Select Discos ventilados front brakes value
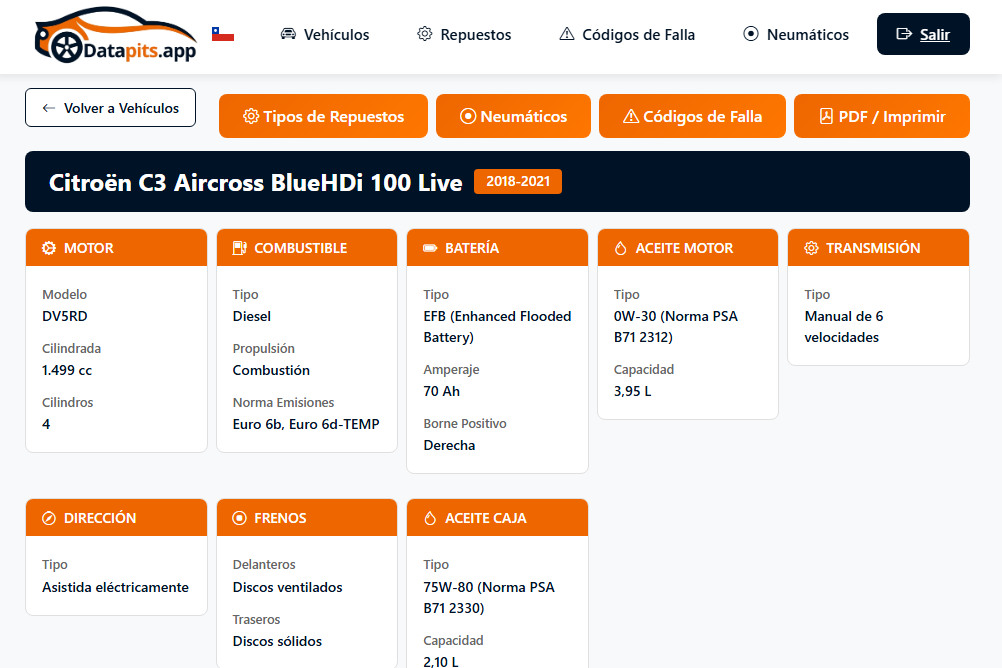This screenshot has height=668, width=1002. [x=288, y=587]
